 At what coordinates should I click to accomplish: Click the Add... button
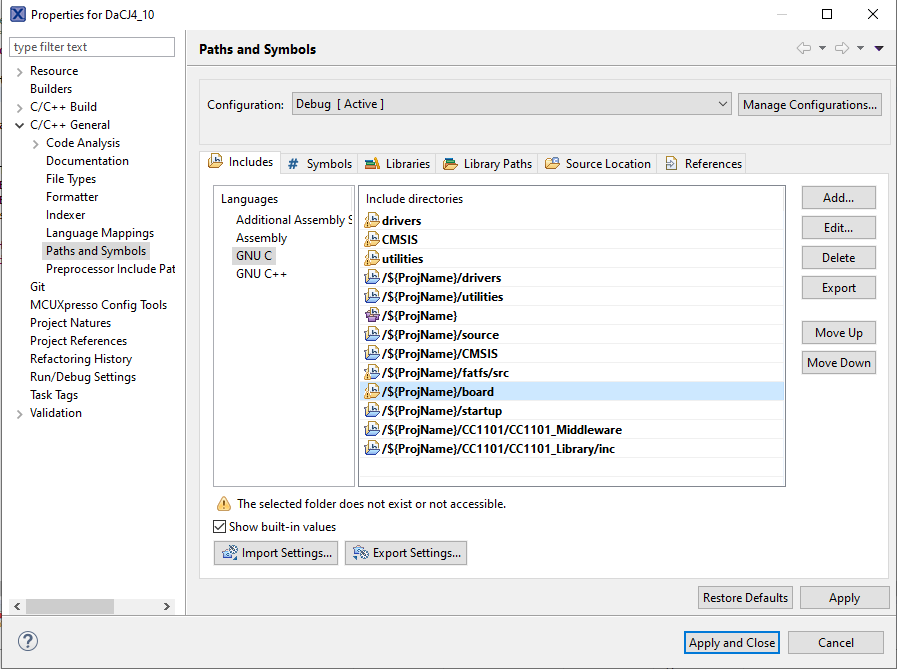coord(839,197)
